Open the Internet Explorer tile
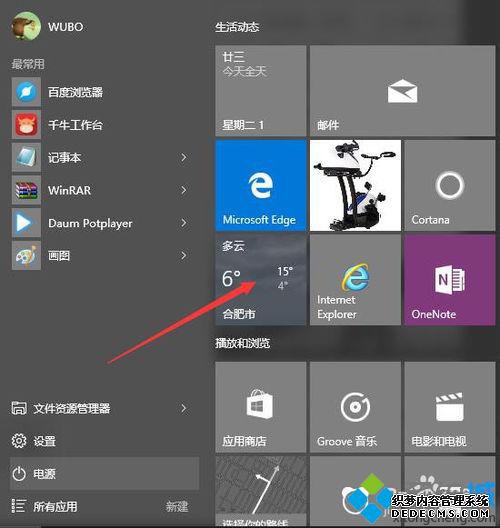The width and height of the screenshot is (500, 528). click(x=355, y=280)
